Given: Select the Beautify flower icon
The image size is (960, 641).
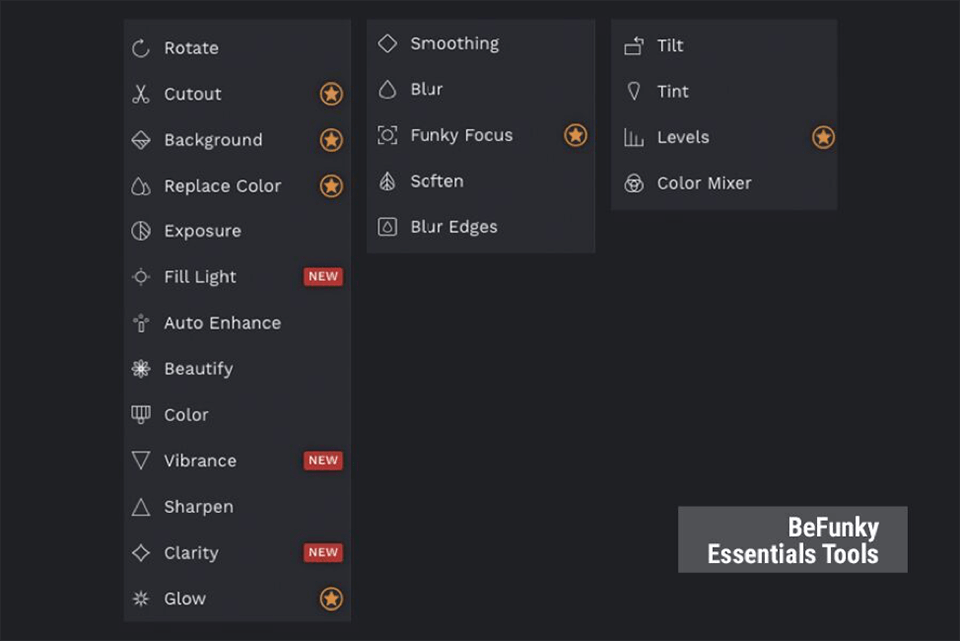Looking at the screenshot, I should pyautogui.click(x=141, y=369).
